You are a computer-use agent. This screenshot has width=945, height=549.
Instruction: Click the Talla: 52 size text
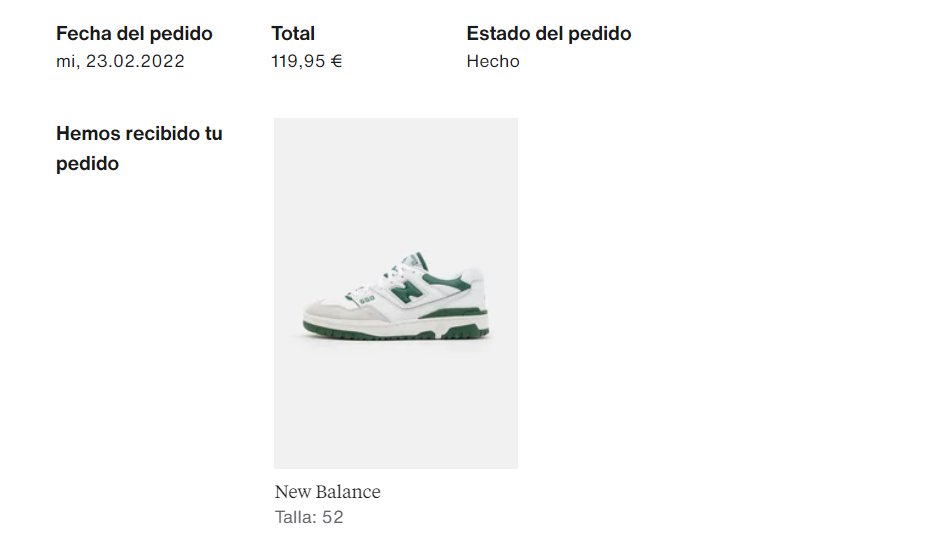tap(309, 517)
